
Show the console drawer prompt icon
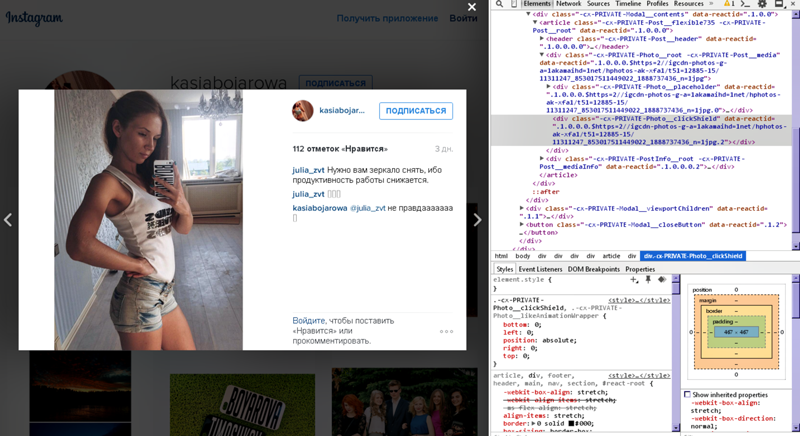click(745, 4)
